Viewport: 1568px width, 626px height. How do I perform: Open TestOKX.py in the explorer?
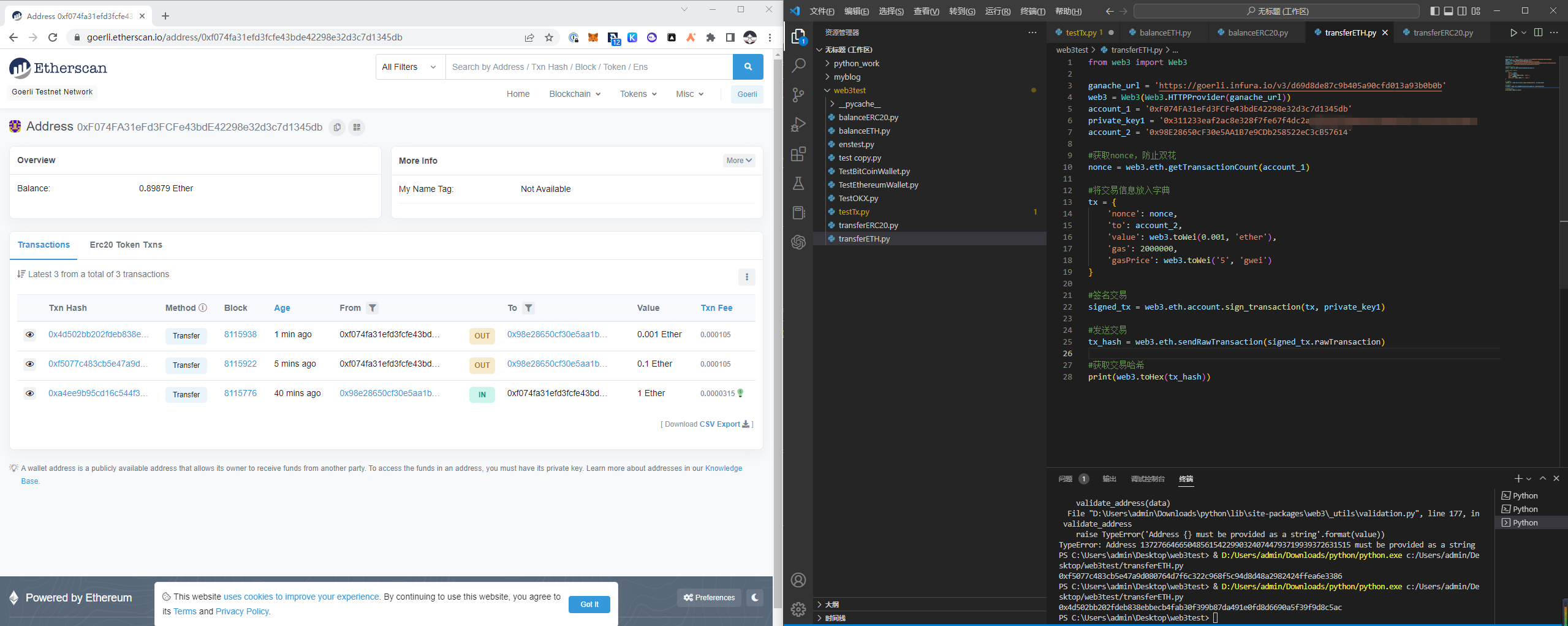[x=858, y=198]
